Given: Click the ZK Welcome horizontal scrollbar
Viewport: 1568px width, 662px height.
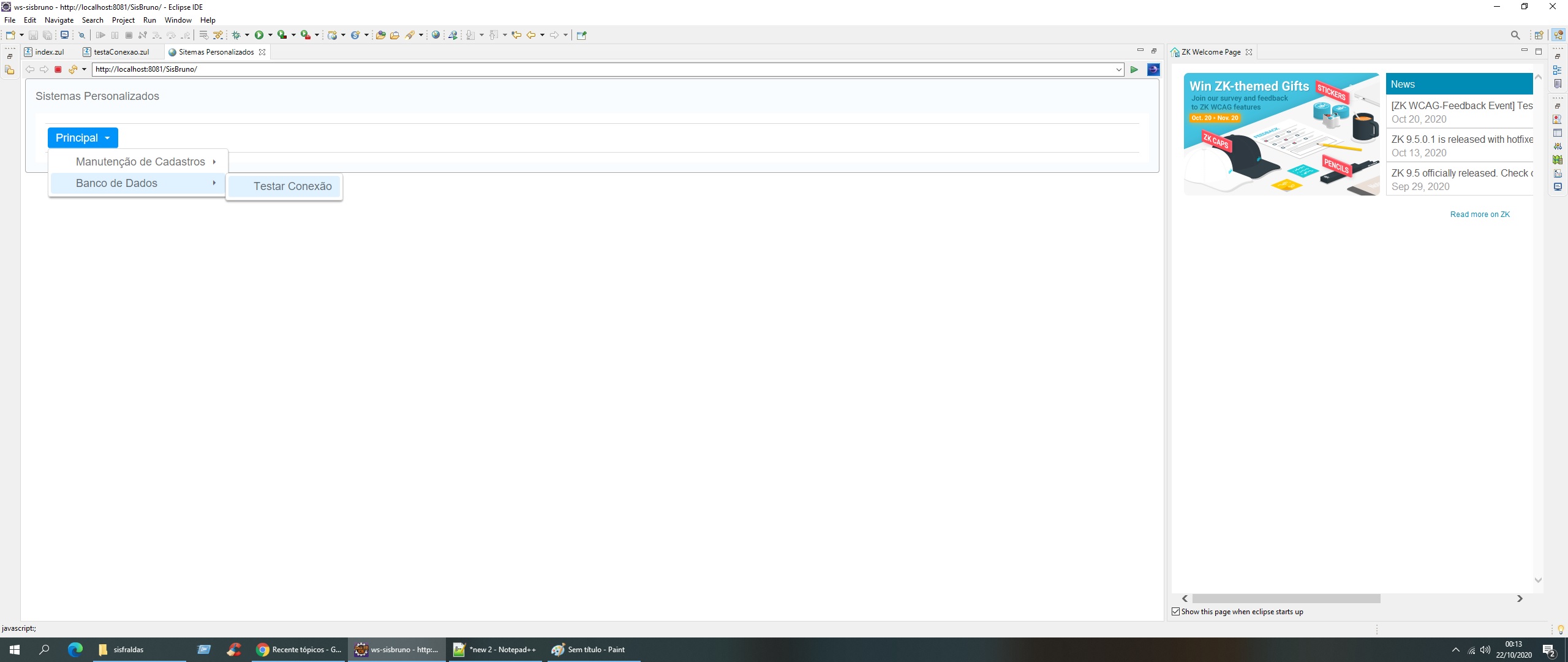Looking at the screenshot, I should pos(1286,598).
